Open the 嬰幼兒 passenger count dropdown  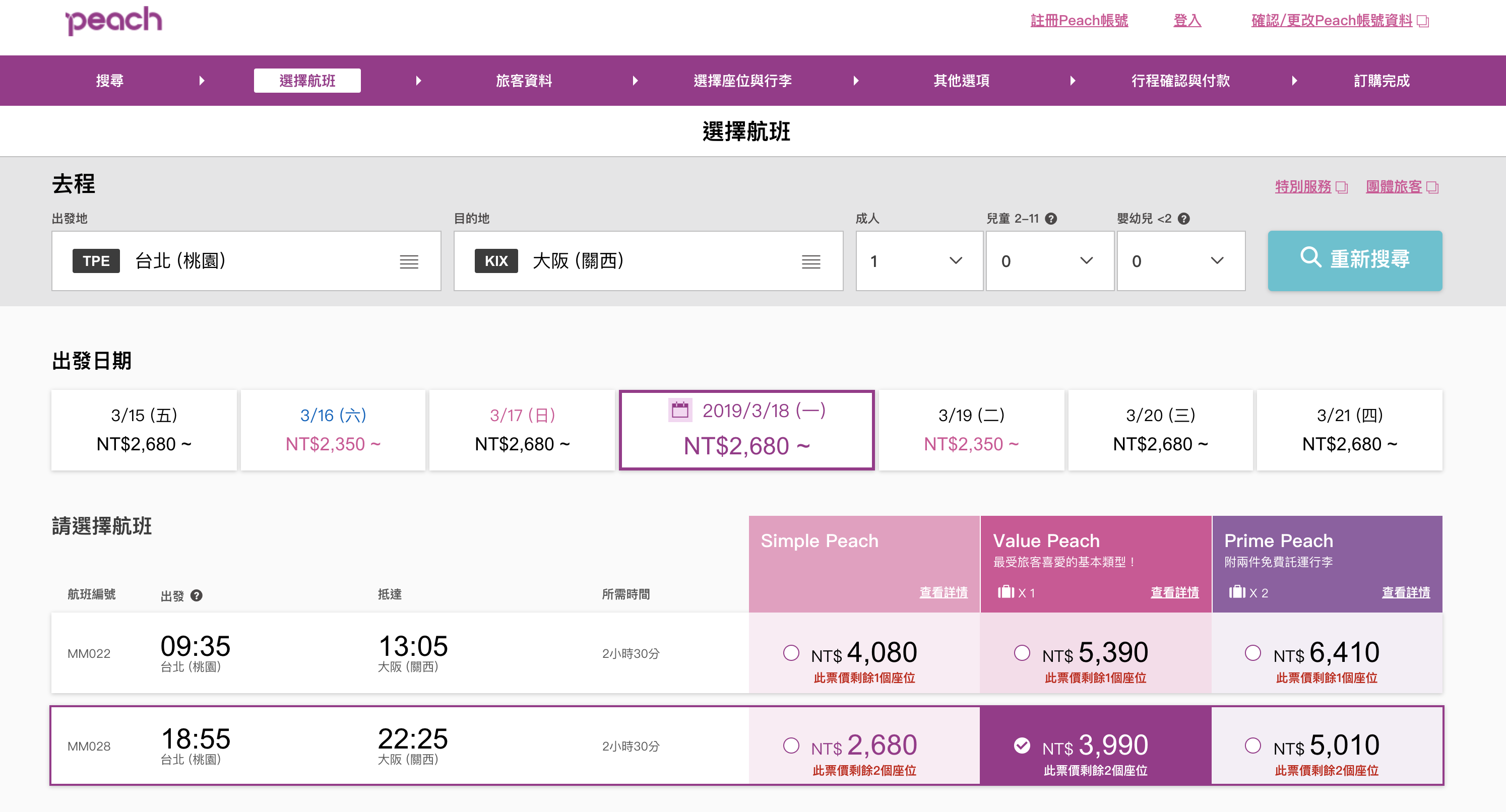pos(1181,261)
